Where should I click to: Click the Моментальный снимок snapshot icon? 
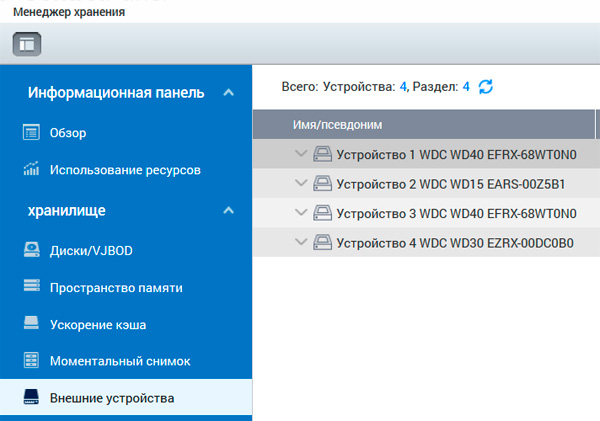[31, 361]
